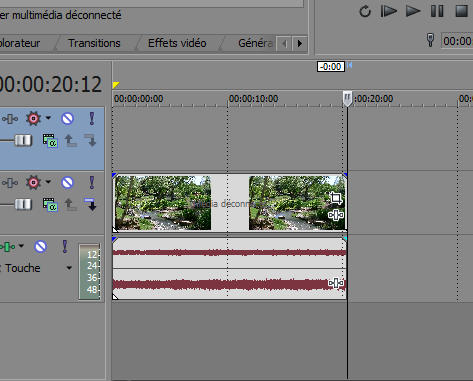The height and width of the screenshot is (381, 473).
Task: Open Track FX gear on the highlighted video track
Action: 33,118
